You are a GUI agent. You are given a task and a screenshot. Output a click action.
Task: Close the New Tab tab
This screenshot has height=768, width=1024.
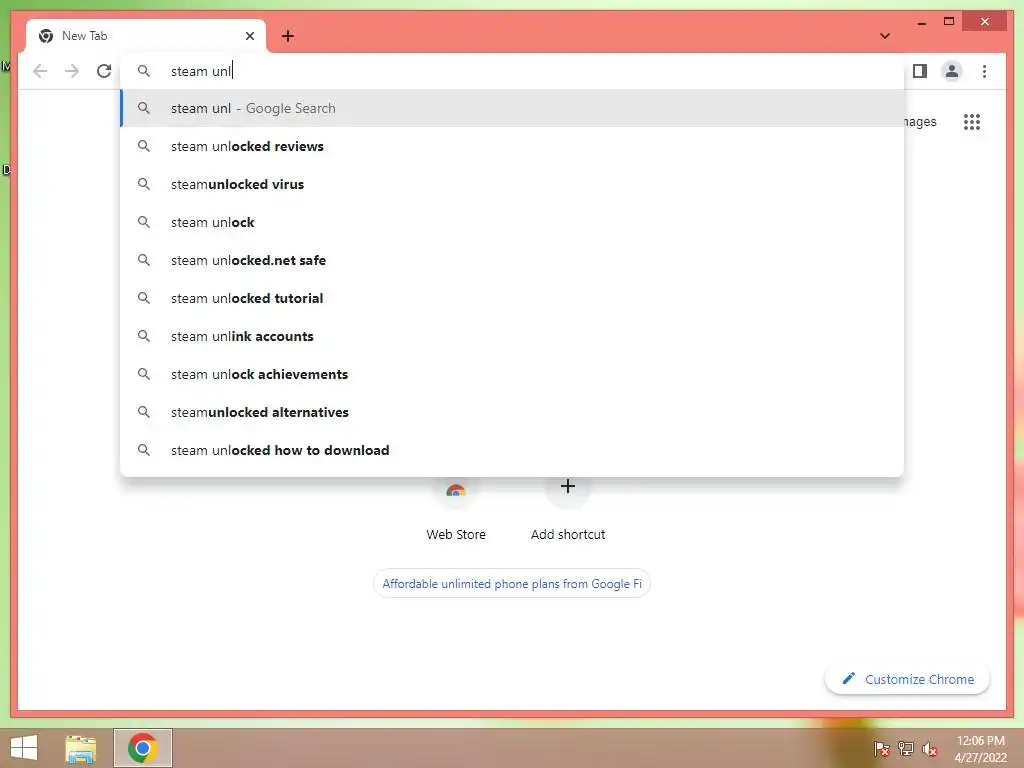(x=249, y=36)
